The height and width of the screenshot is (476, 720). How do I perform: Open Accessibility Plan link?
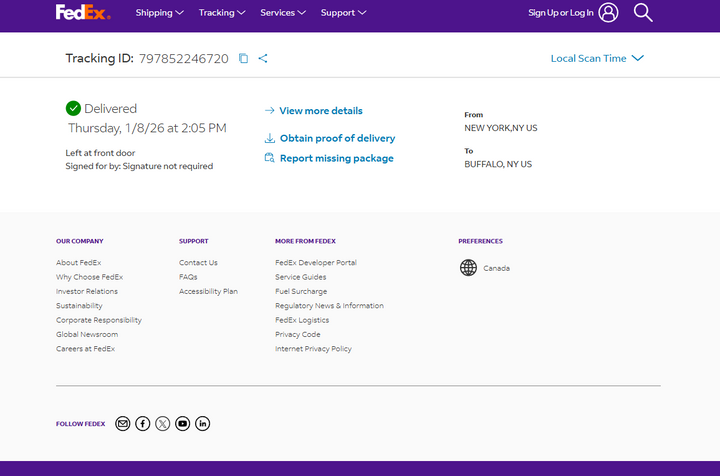coord(208,291)
